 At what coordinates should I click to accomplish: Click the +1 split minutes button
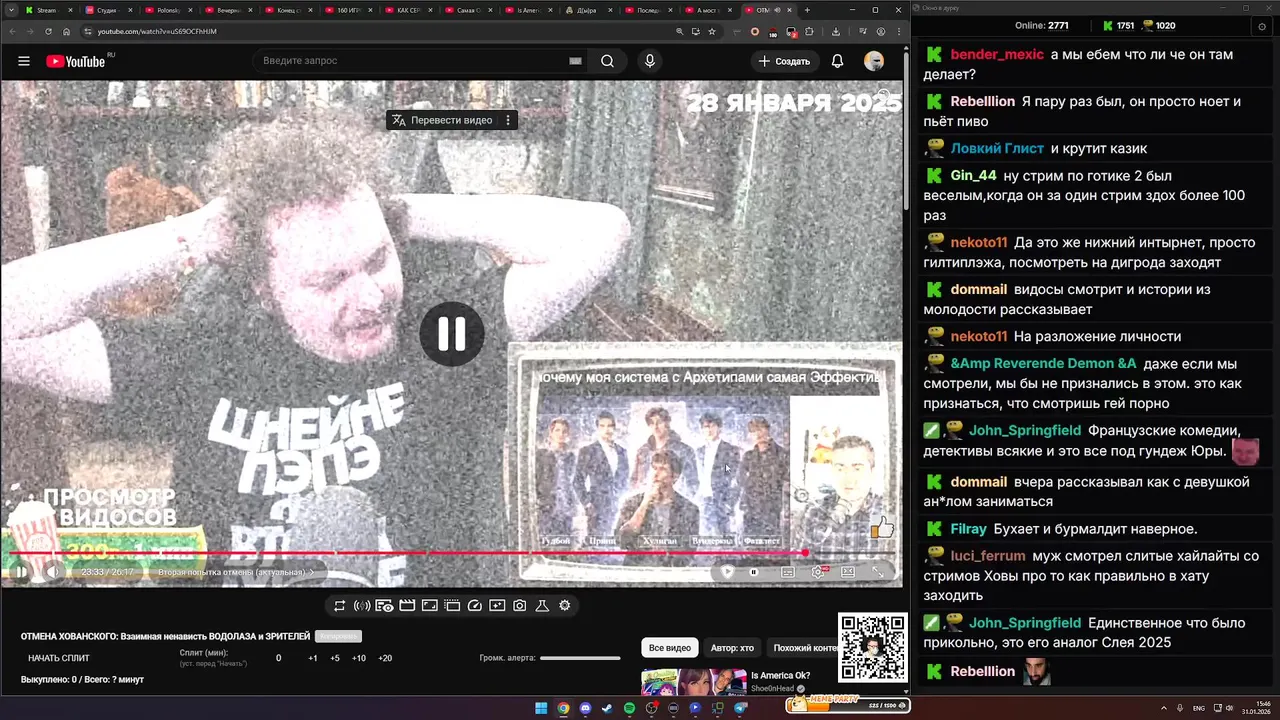coord(313,658)
